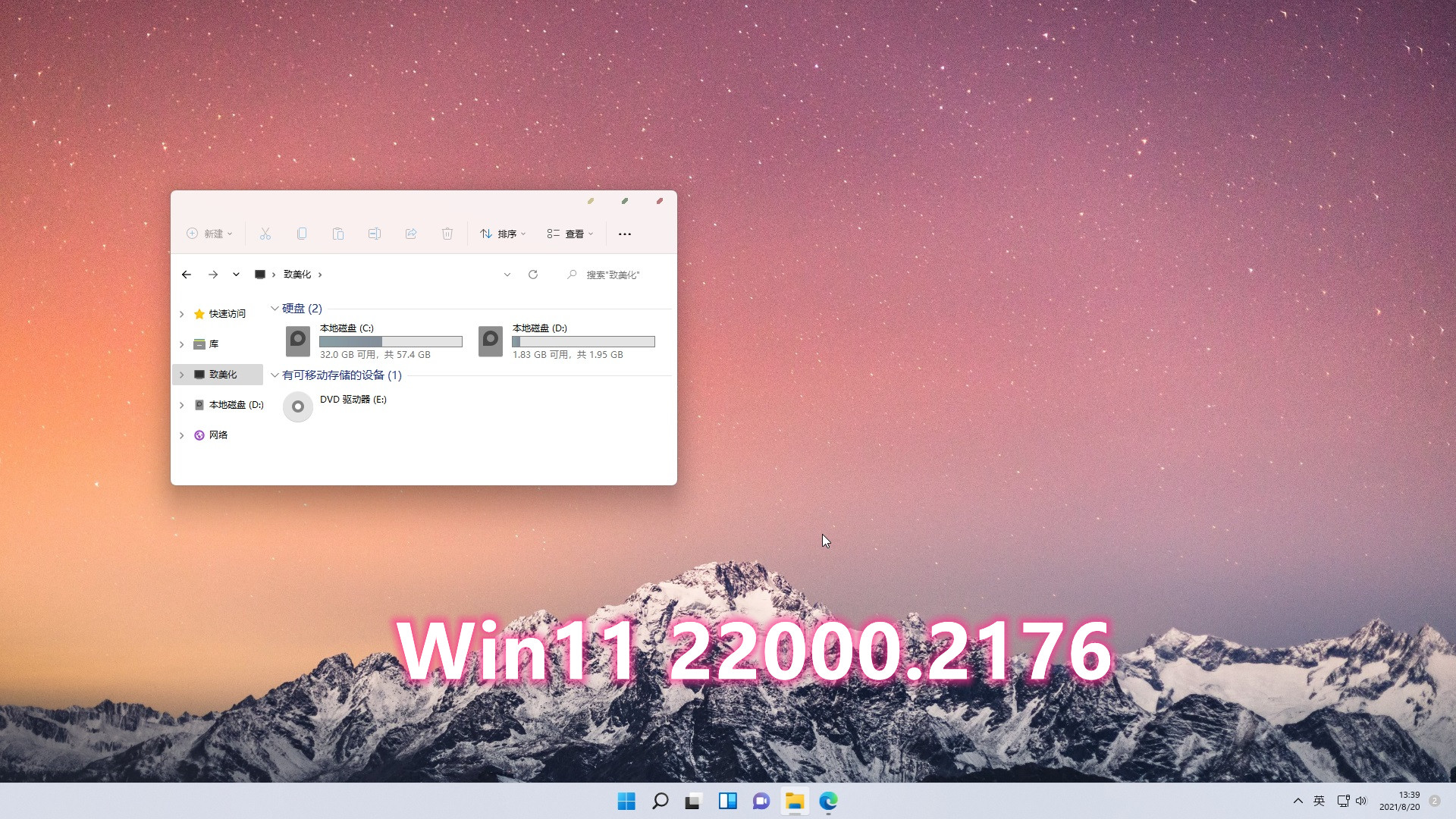1456x819 pixels.
Task: Click the Delete trash icon
Action: tap(447, 234)
